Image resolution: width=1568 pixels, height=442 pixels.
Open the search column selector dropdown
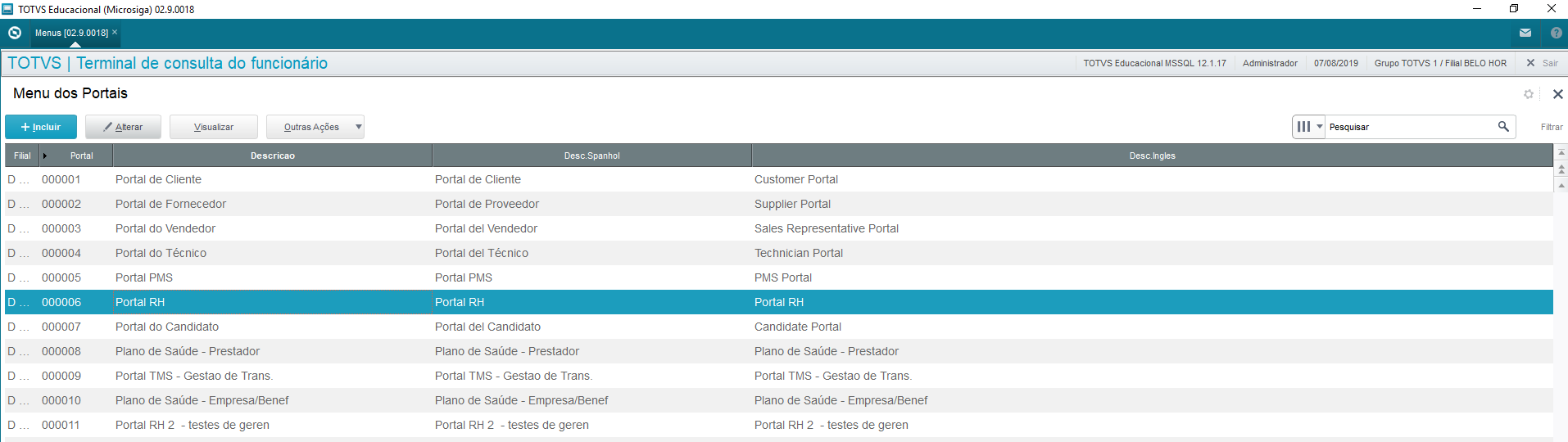(1309, 127)
